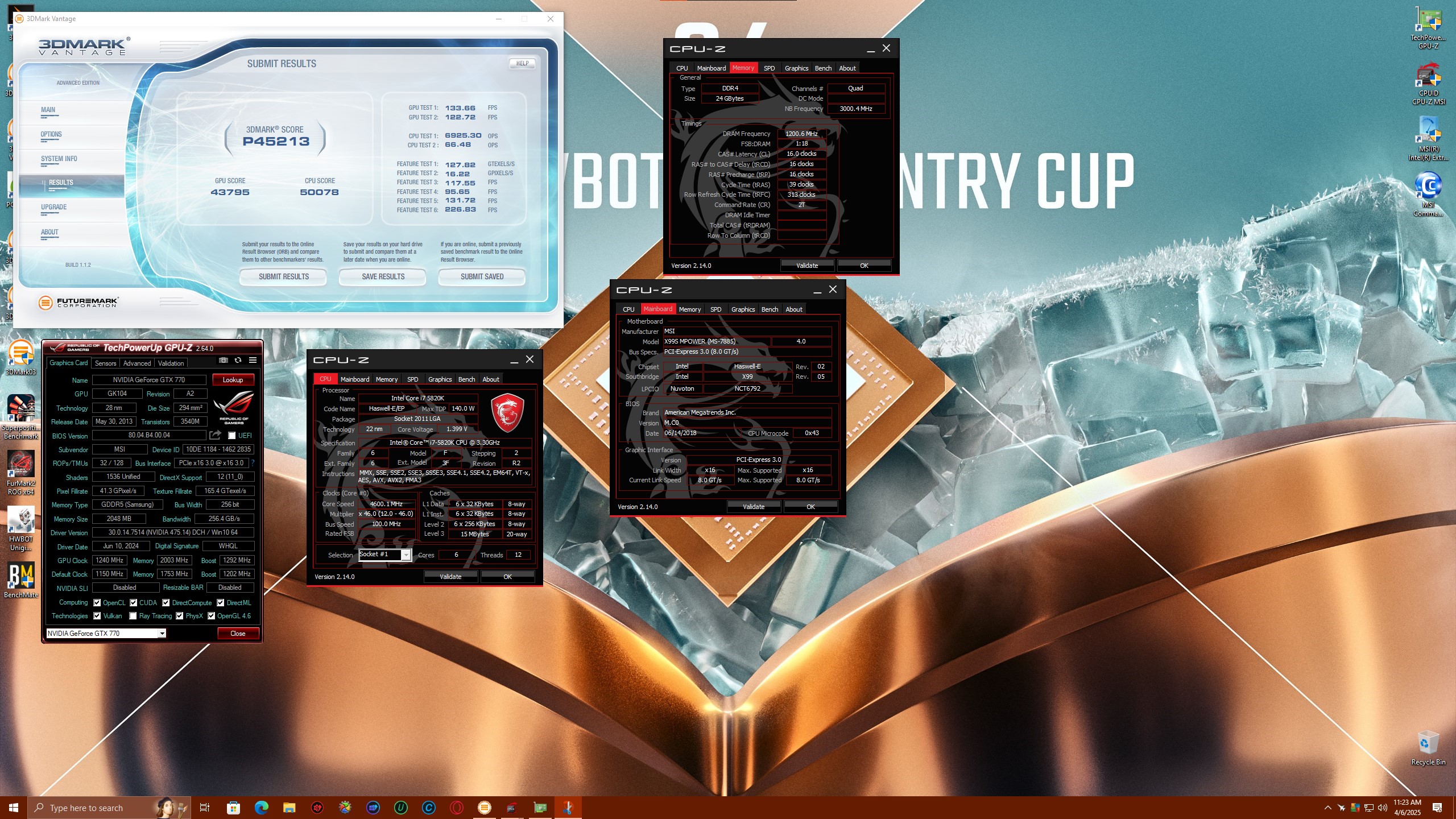The image size is (1456, 819).
Task: Toggle the PhysX checkbox
Action: click(180, 616)
